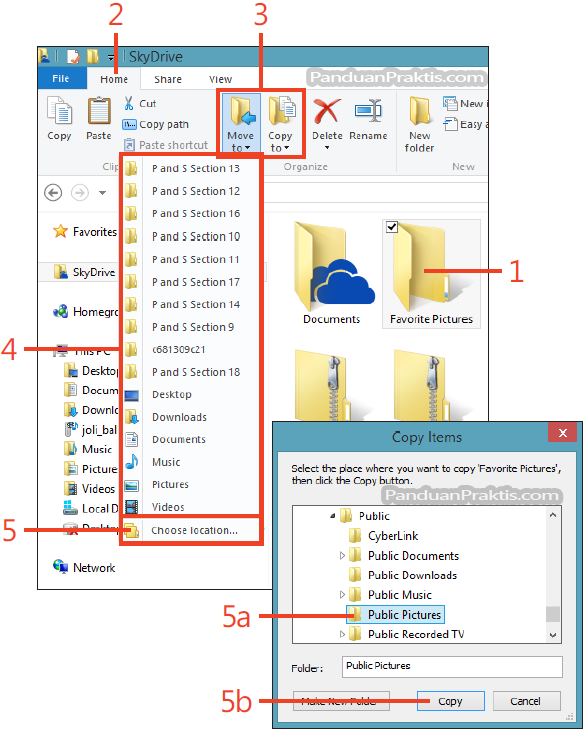Select the SkyDrive Documents folder thumbnail

pos(334,273)
